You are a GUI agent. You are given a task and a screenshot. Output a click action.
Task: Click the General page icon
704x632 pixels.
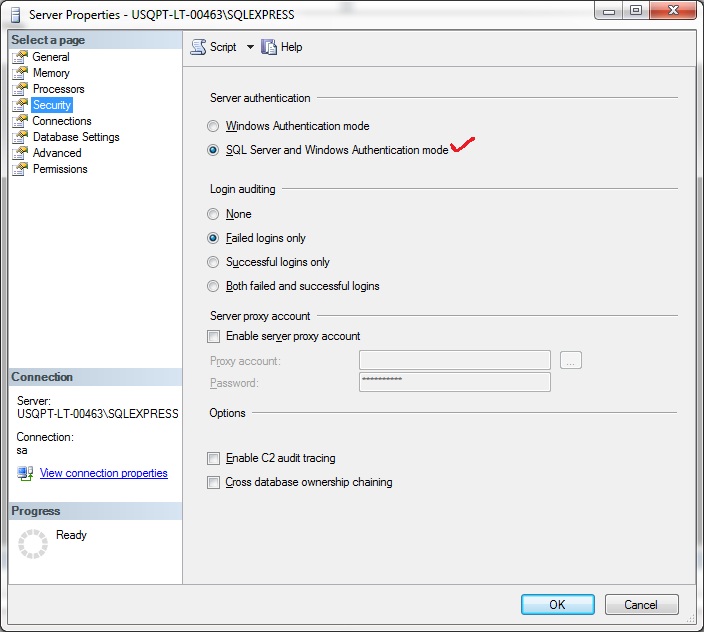(20, 57)
